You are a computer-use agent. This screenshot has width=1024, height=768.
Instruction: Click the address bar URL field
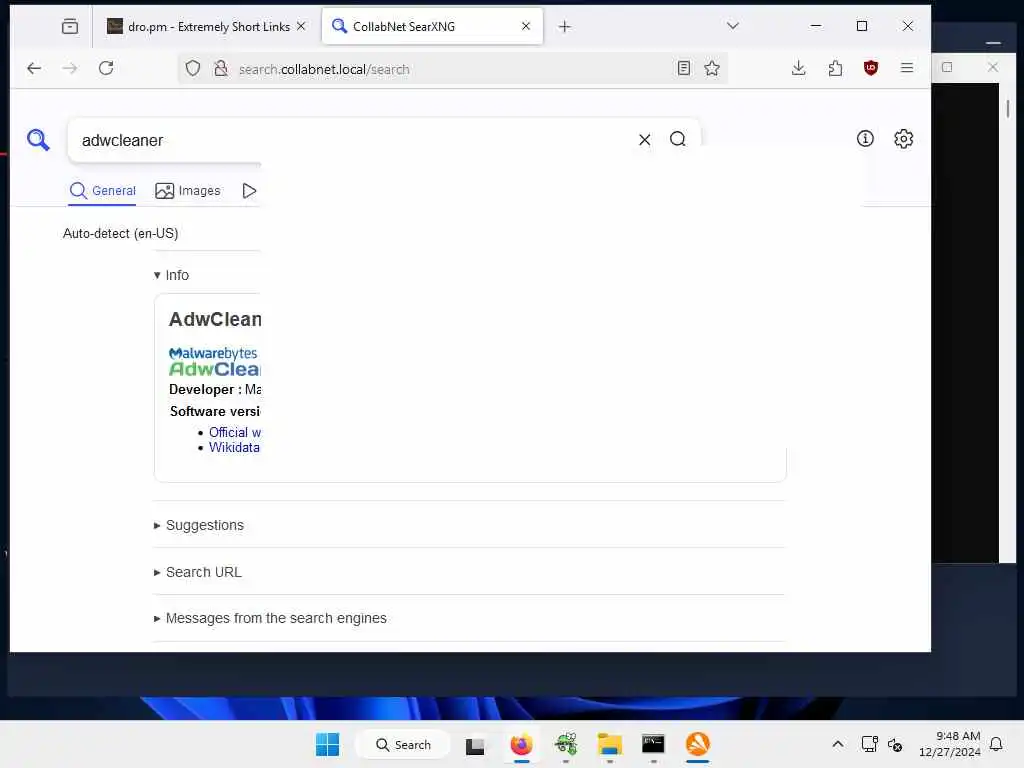point(452,69)
